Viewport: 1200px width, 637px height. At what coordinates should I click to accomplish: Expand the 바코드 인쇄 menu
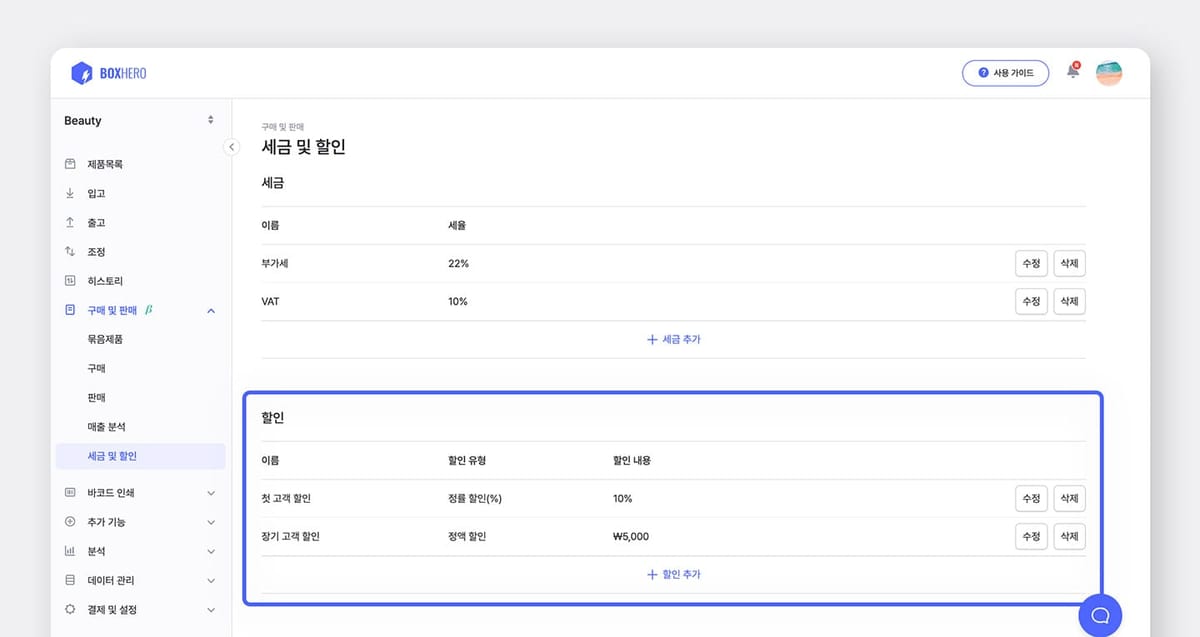(210, 493)
